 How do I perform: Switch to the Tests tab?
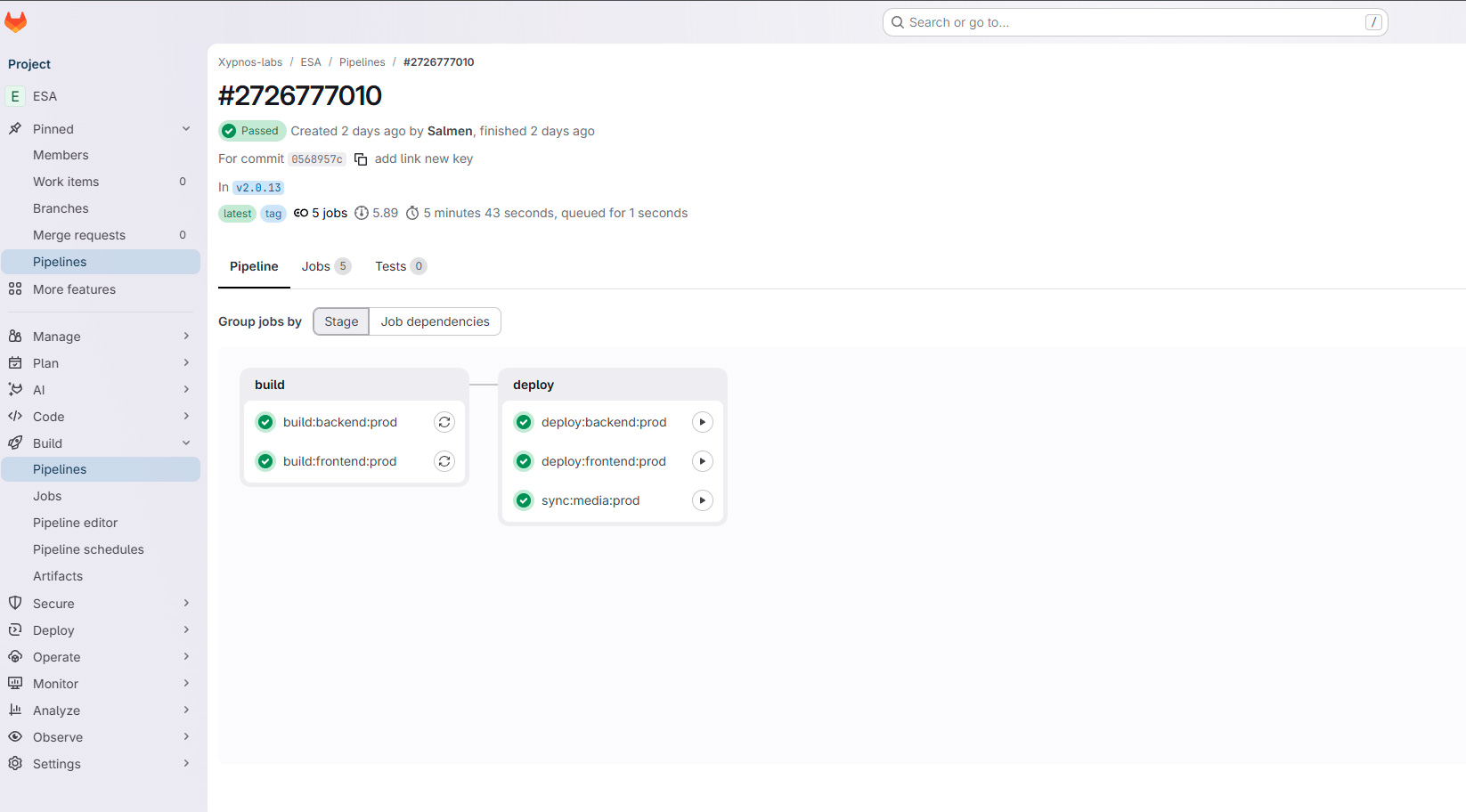click(x=401, y=266)
